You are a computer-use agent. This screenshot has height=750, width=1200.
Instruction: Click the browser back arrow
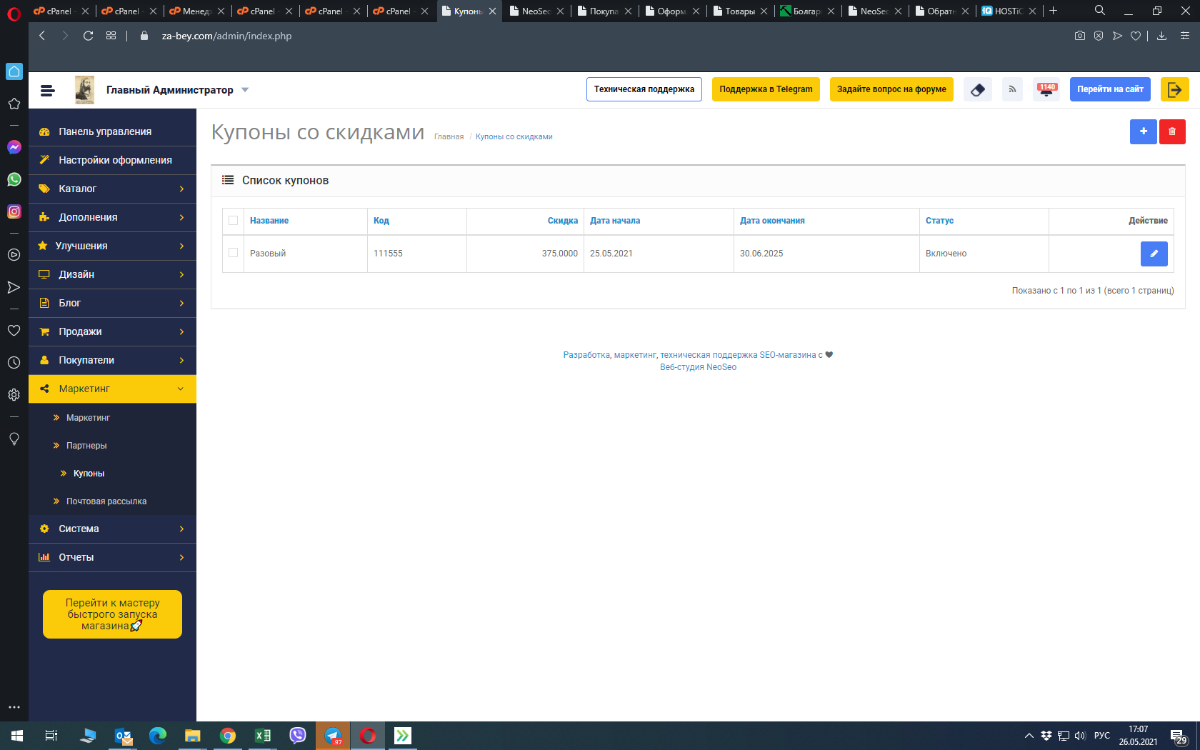pos(42,35)
